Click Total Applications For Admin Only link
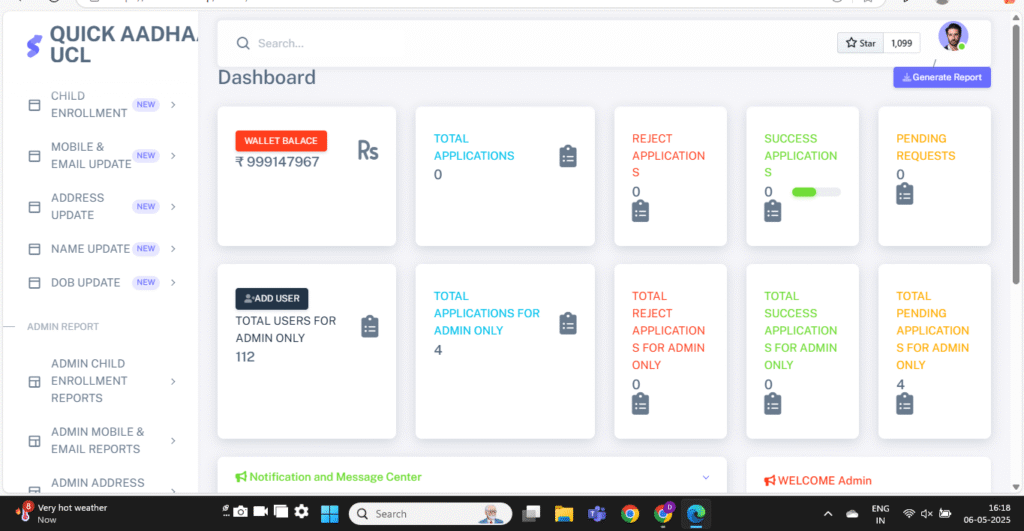 tap(487, 314)
